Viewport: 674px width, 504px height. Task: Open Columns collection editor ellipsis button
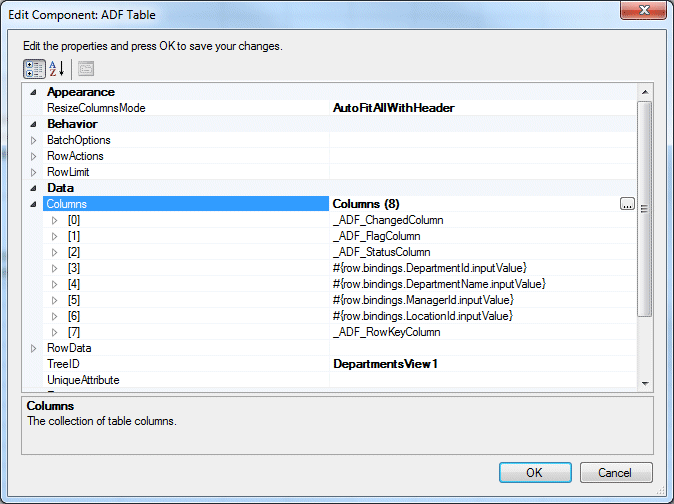[x=627, y=204]
